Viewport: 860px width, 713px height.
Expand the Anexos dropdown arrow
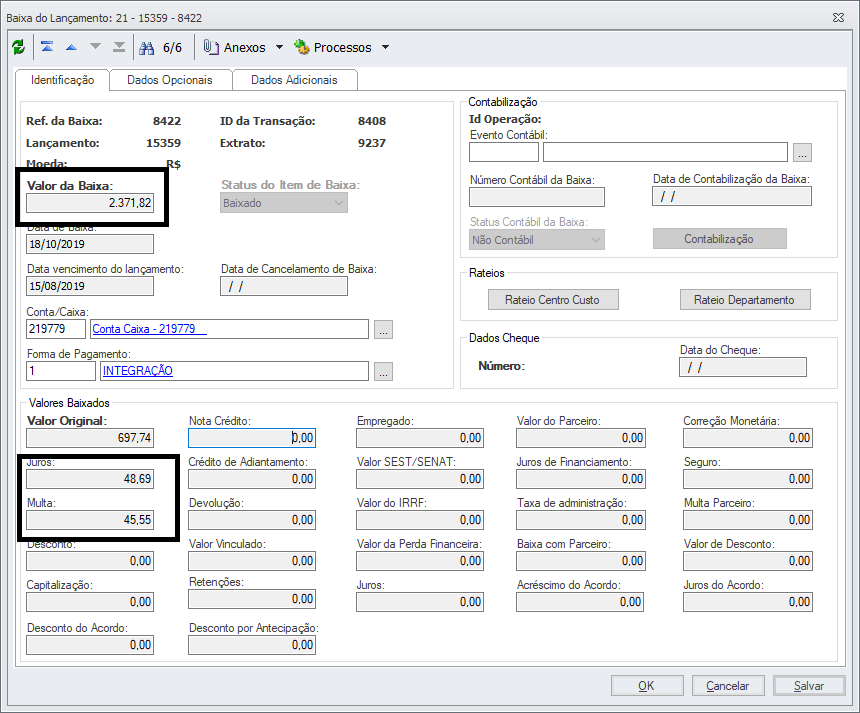pos(279,47)
